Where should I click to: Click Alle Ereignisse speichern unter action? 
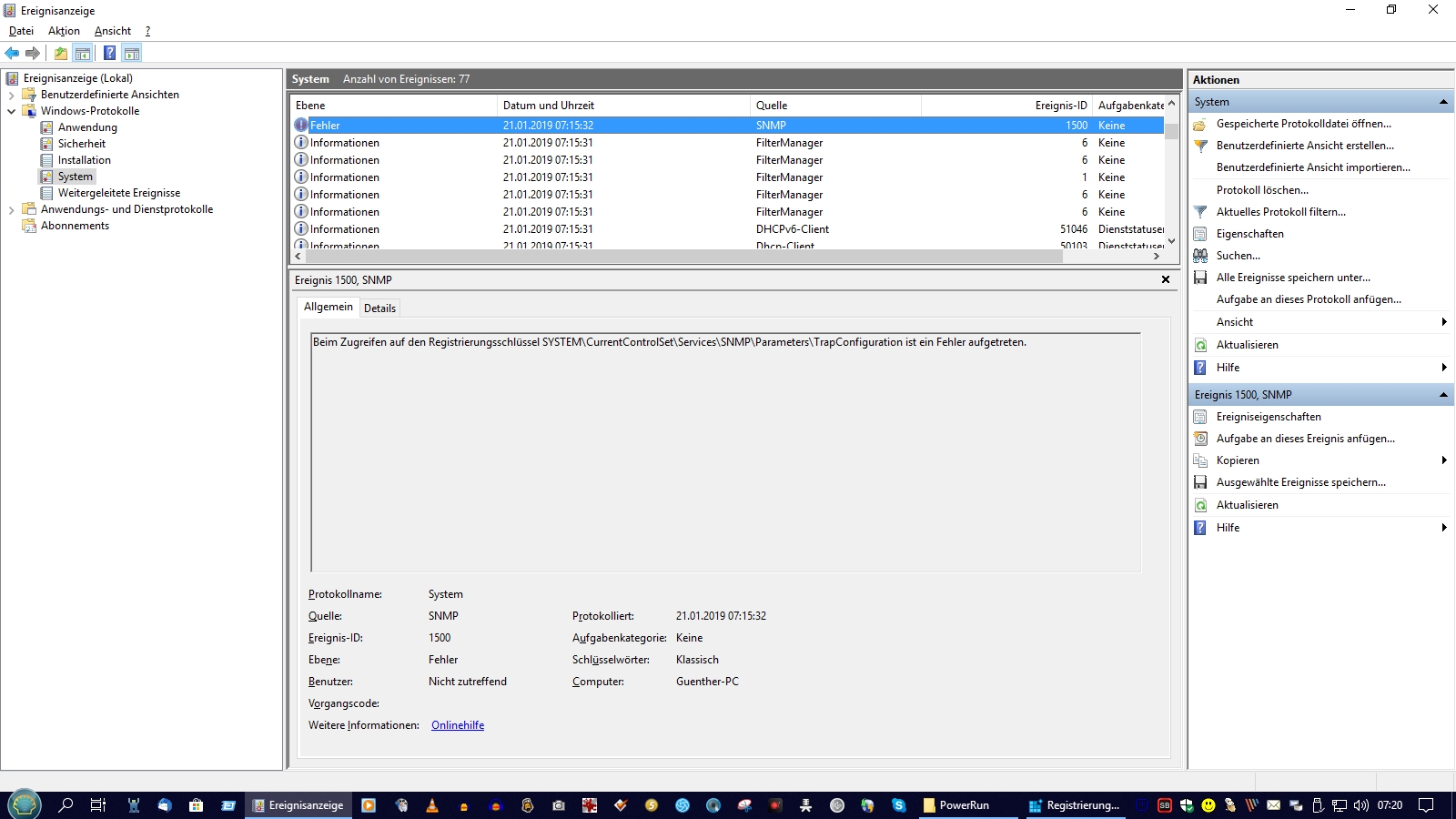[x=1293, y=278]
